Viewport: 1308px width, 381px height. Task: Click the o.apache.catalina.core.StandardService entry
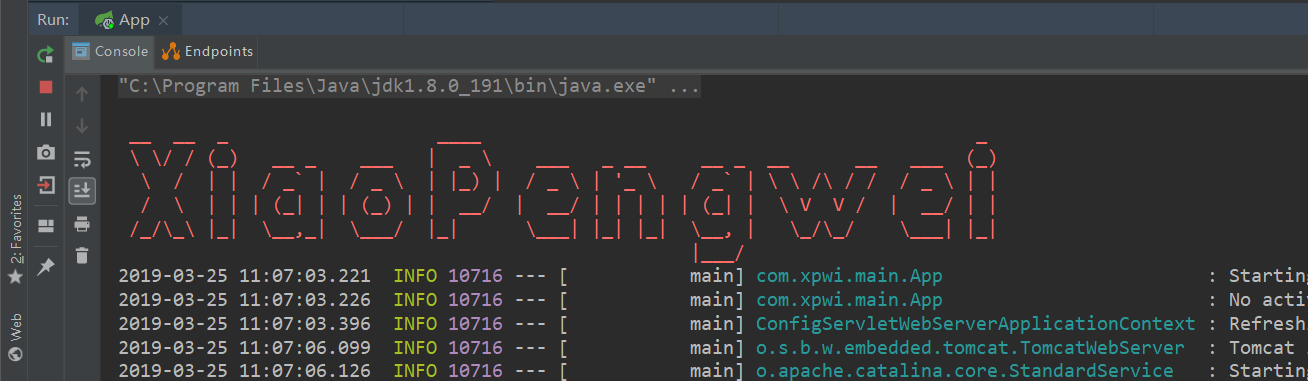click(964, 371)
